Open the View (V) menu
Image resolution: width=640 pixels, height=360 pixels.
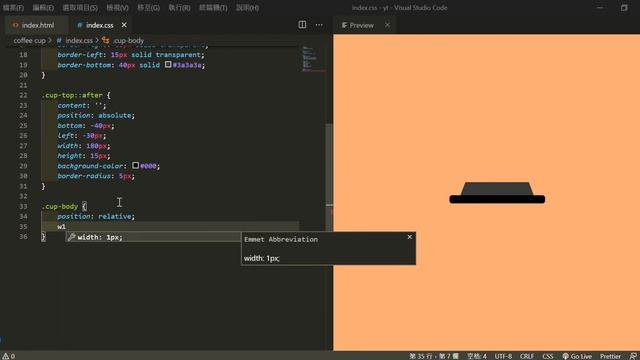pos(117,8)
